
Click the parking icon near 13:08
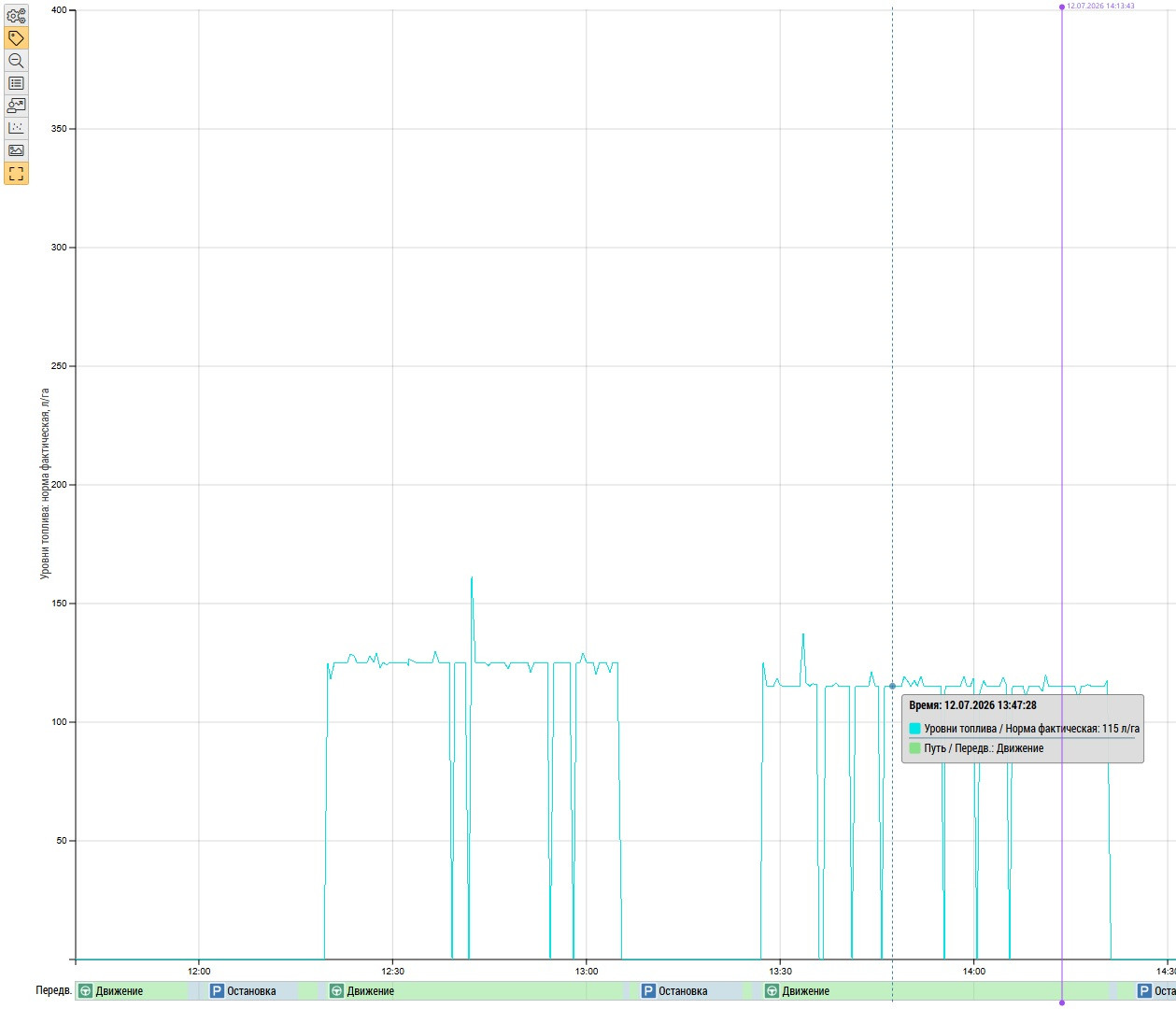pyautogui.click(x=648, y=991)
